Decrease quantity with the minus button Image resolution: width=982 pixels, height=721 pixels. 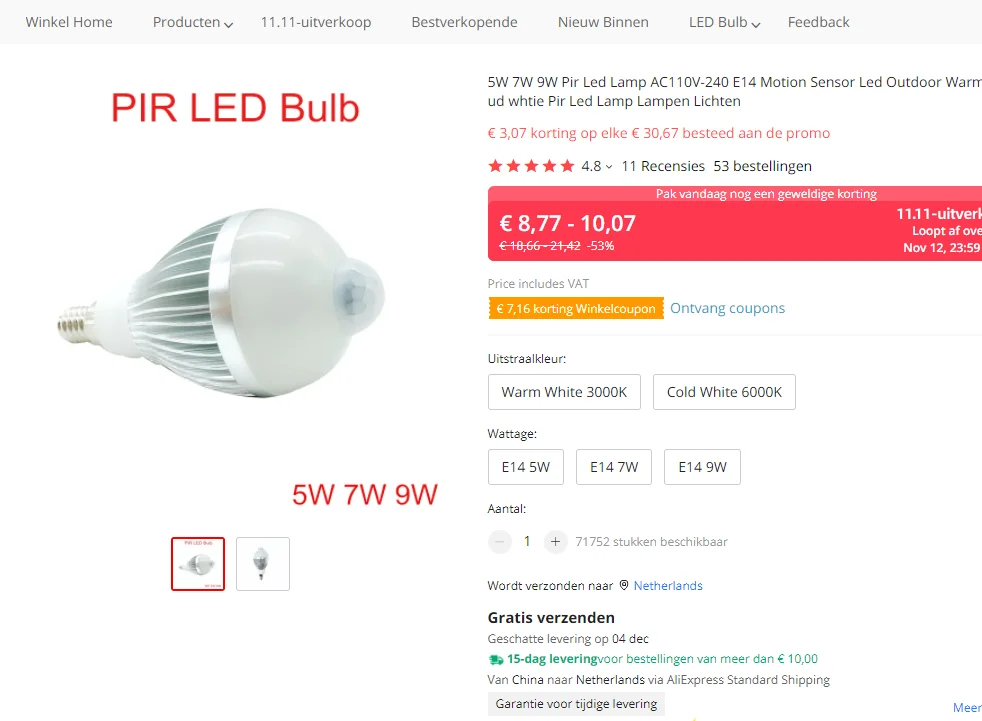pos(500,541)
